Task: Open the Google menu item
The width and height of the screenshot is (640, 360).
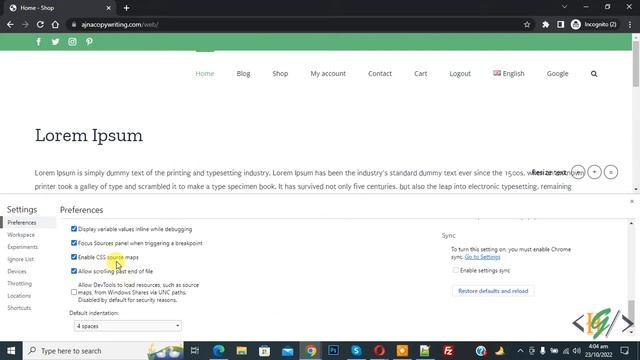Action: [x=558, y=73]
